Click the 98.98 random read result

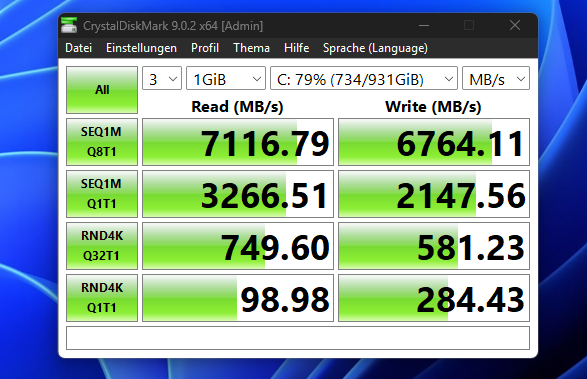(238, 298)
